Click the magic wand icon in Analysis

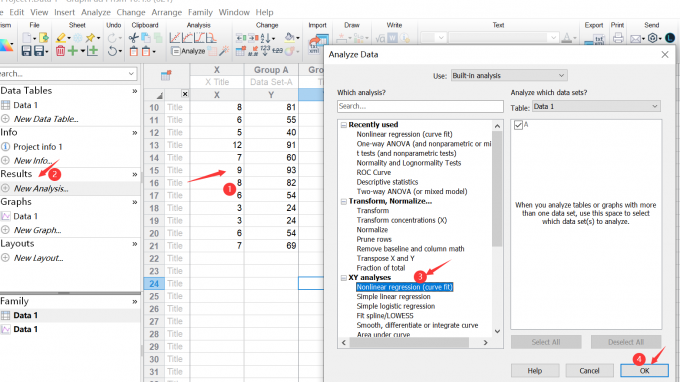click(224, 51)
